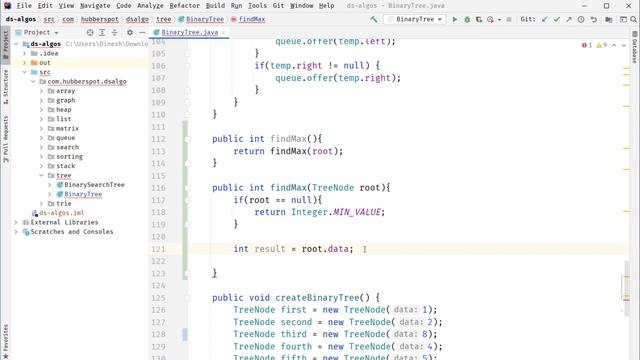Run with Coverage icon
This screenshot has height=360, width=640.
point(479,19)
